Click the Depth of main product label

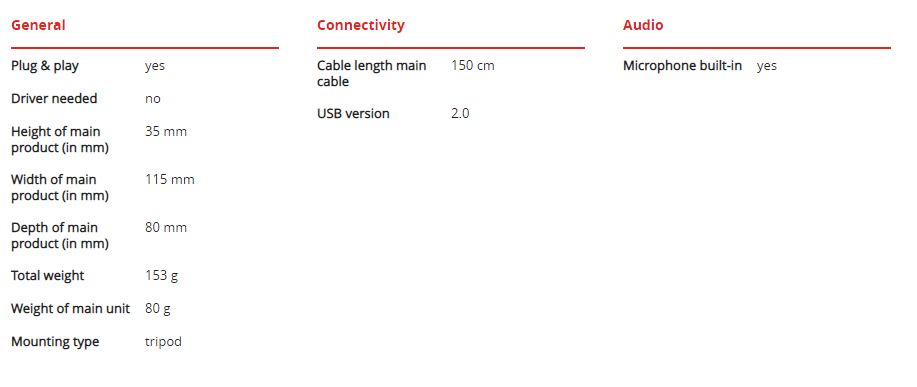[x=60, y=236]
